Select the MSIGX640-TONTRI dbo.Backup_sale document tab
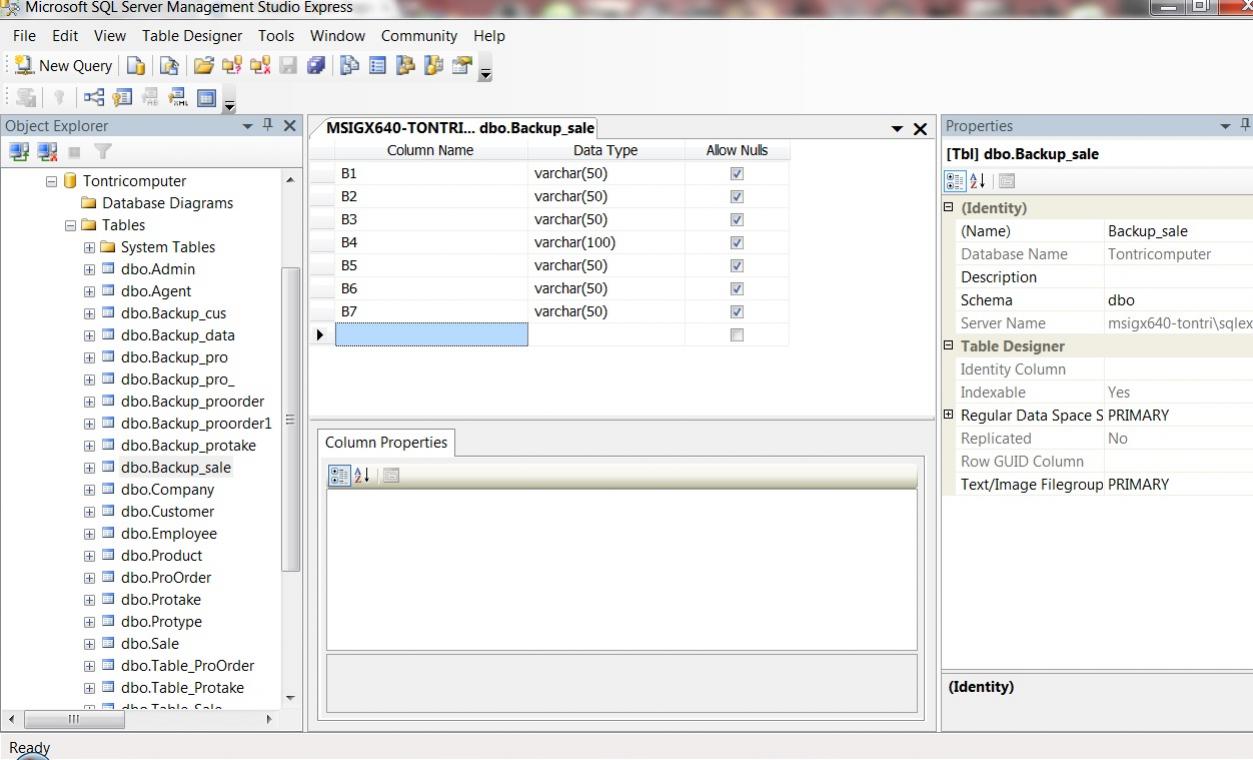1253x760 pixels. [460, 128]
